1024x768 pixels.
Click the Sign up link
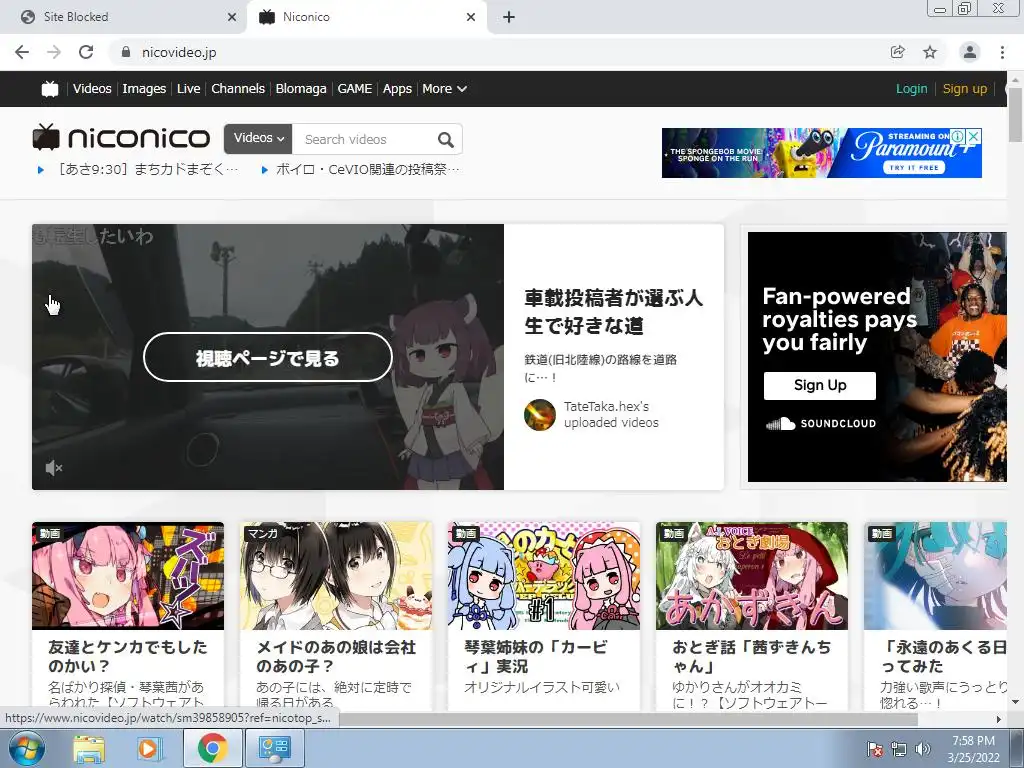coord(965,89)
